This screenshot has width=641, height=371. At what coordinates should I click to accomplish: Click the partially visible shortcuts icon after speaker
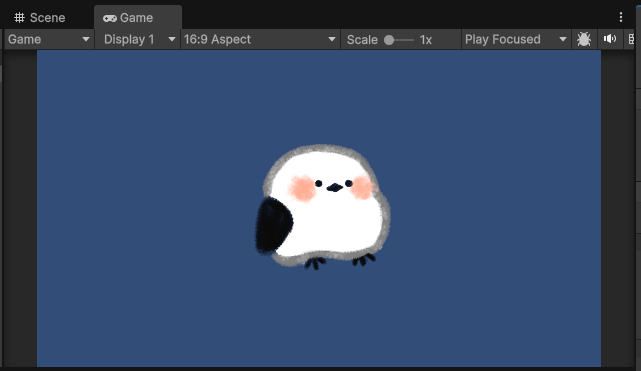coord(632,39)
